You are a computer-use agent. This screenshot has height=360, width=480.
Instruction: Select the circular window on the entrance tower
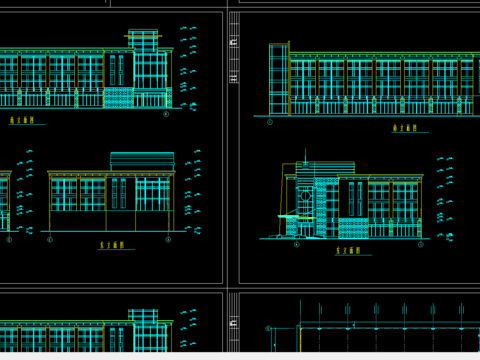[305, 196]
